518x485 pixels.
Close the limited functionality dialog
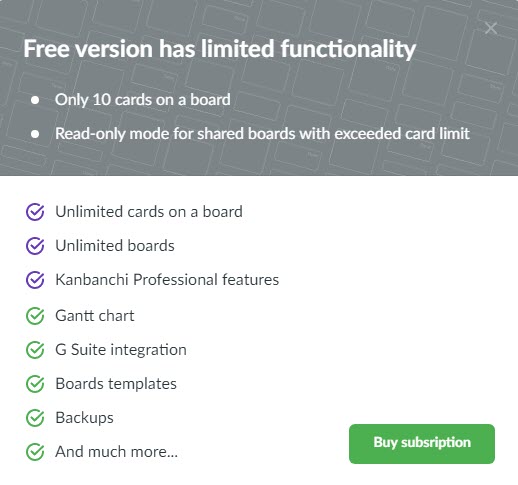(x=491, y=29)
